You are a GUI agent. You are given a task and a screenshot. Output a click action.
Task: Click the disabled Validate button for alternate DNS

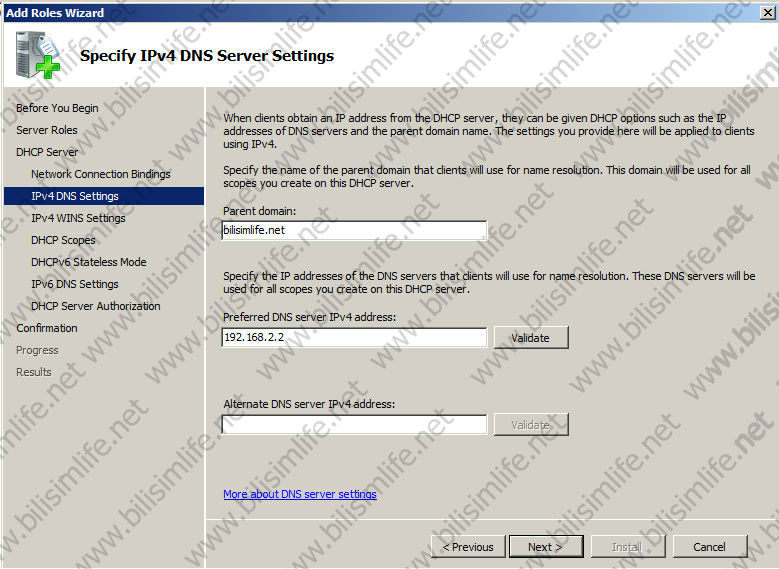(x=531, y=425)
